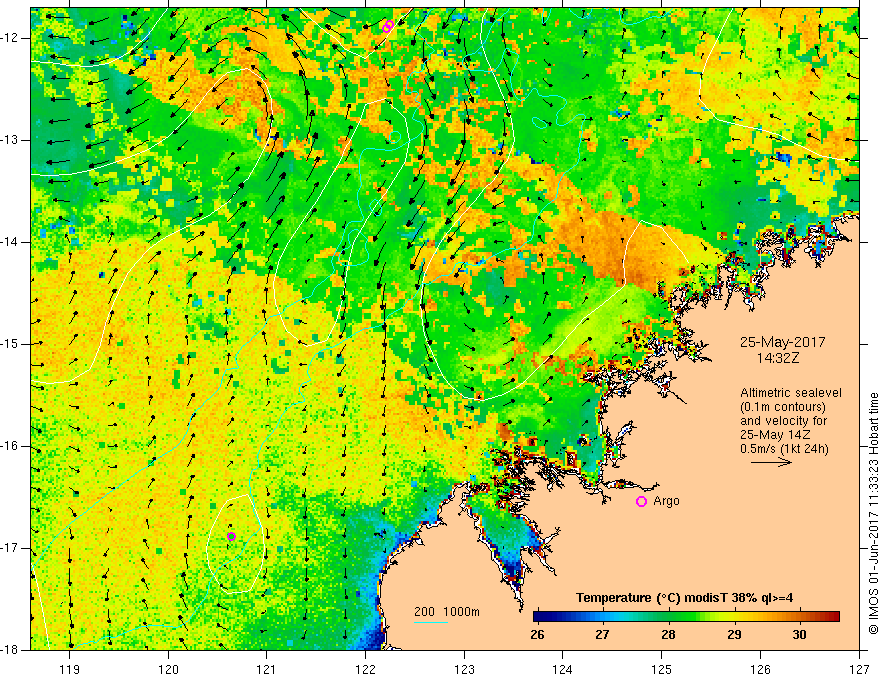Click the colorbar tick label '30'
Screen dimensions: 880x680
pos(799,635)
